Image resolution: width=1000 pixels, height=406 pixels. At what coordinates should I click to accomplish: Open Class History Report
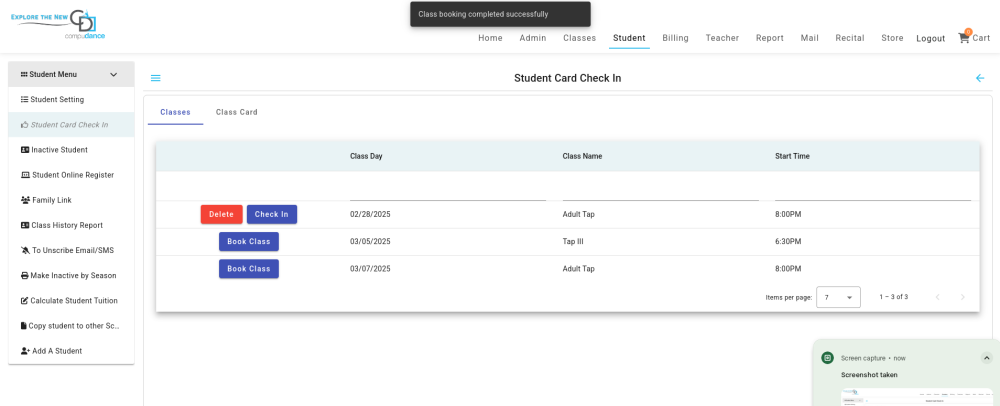[x=71, y=225]
